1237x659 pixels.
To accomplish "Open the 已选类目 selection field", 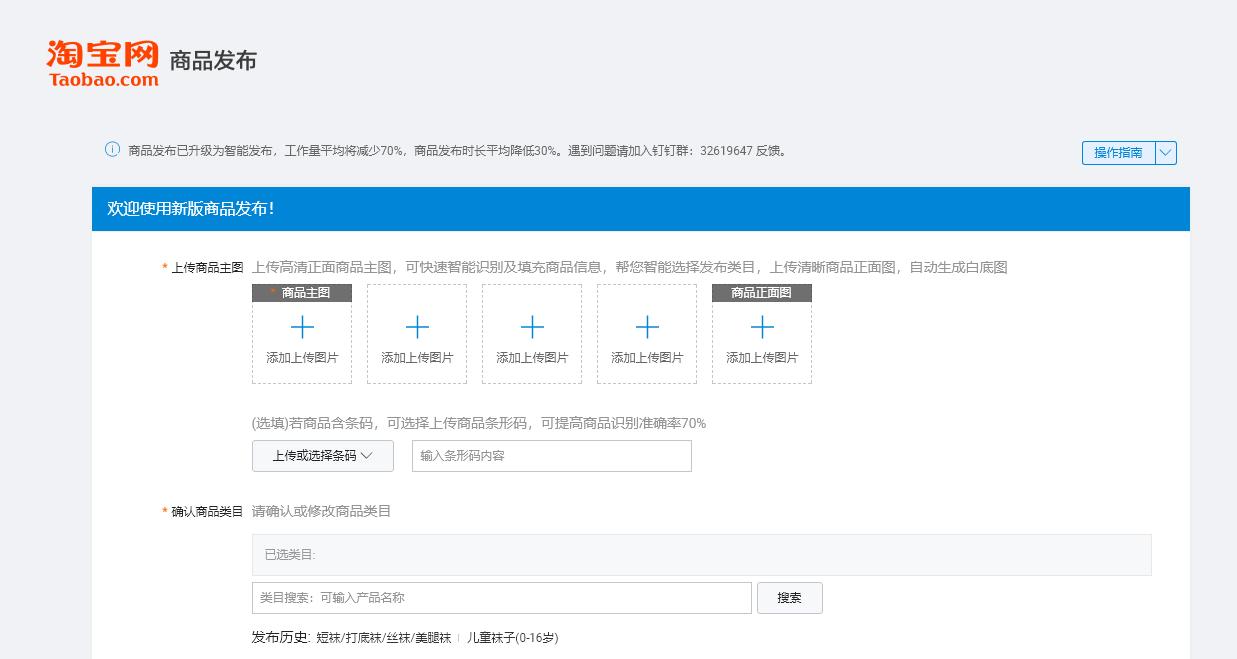I will click(700, 554).
